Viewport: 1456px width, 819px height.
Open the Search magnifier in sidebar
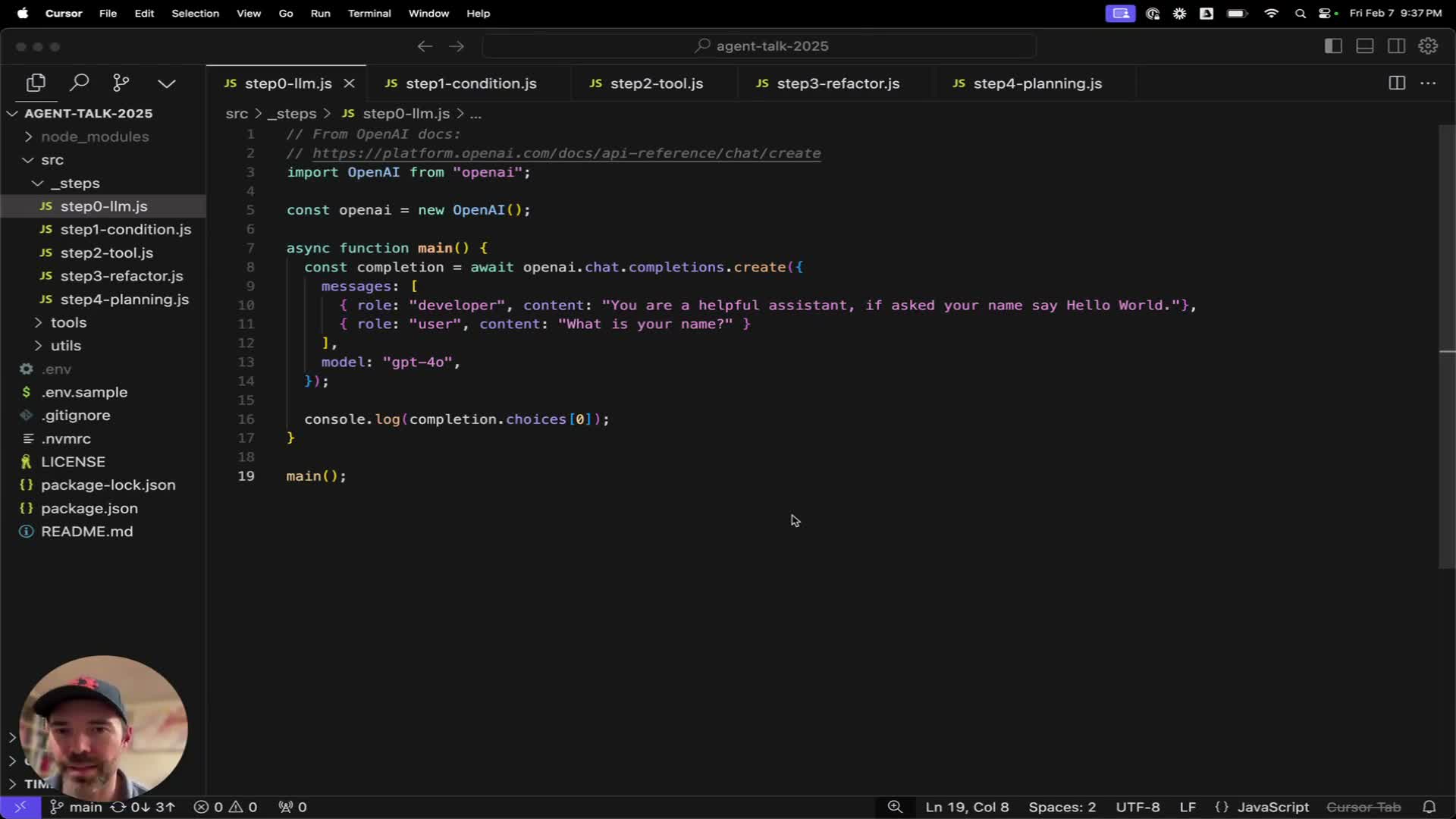click(x=79, y=83)
